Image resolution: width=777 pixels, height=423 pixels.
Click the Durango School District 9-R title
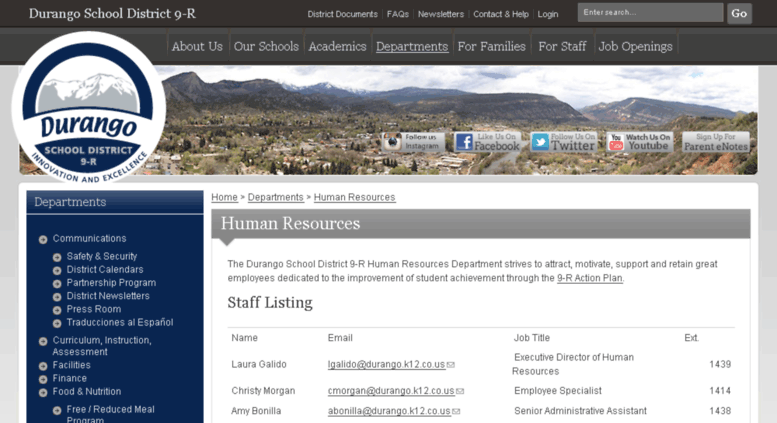112,13
